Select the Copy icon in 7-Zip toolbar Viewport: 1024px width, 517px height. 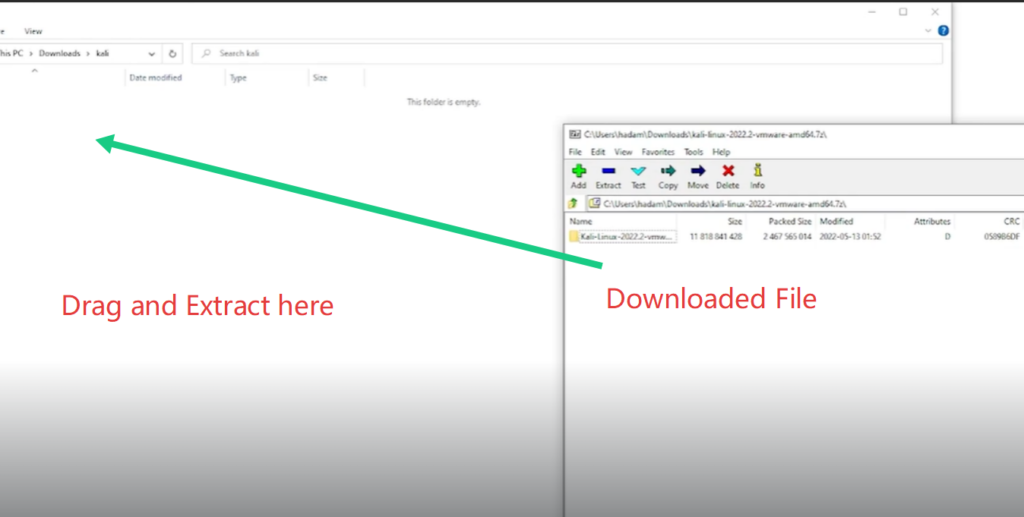668,171
